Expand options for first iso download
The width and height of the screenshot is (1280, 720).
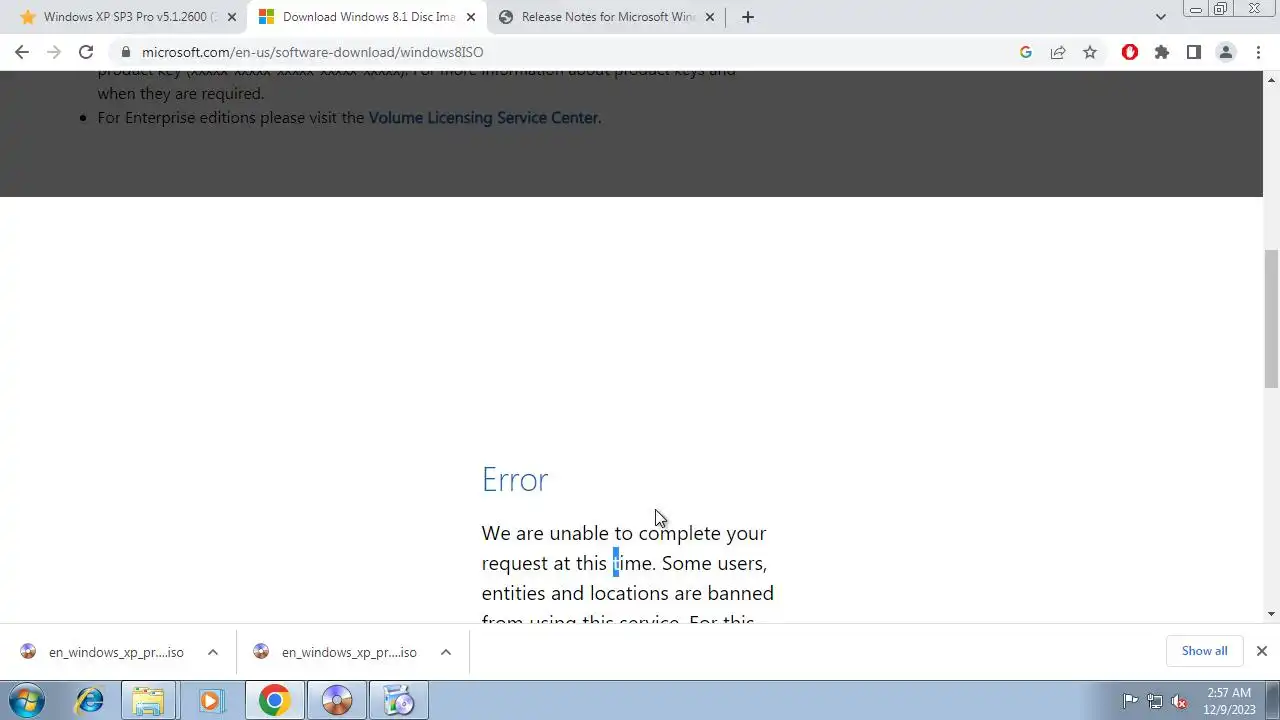tap(213, 652)
